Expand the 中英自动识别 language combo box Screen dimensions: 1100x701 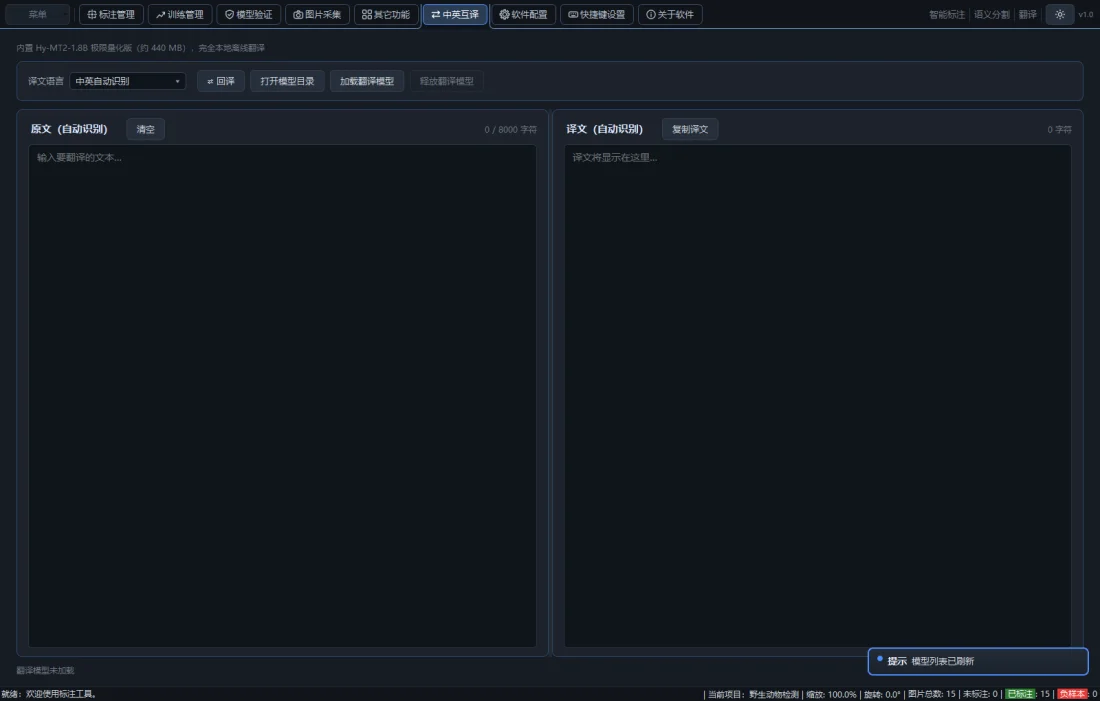128,81
